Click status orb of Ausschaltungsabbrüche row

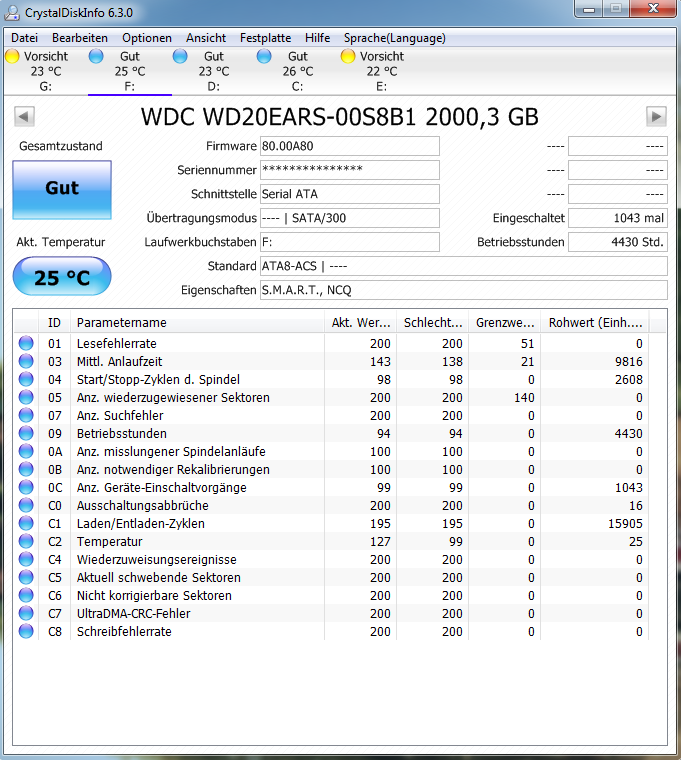coord(26,505)
